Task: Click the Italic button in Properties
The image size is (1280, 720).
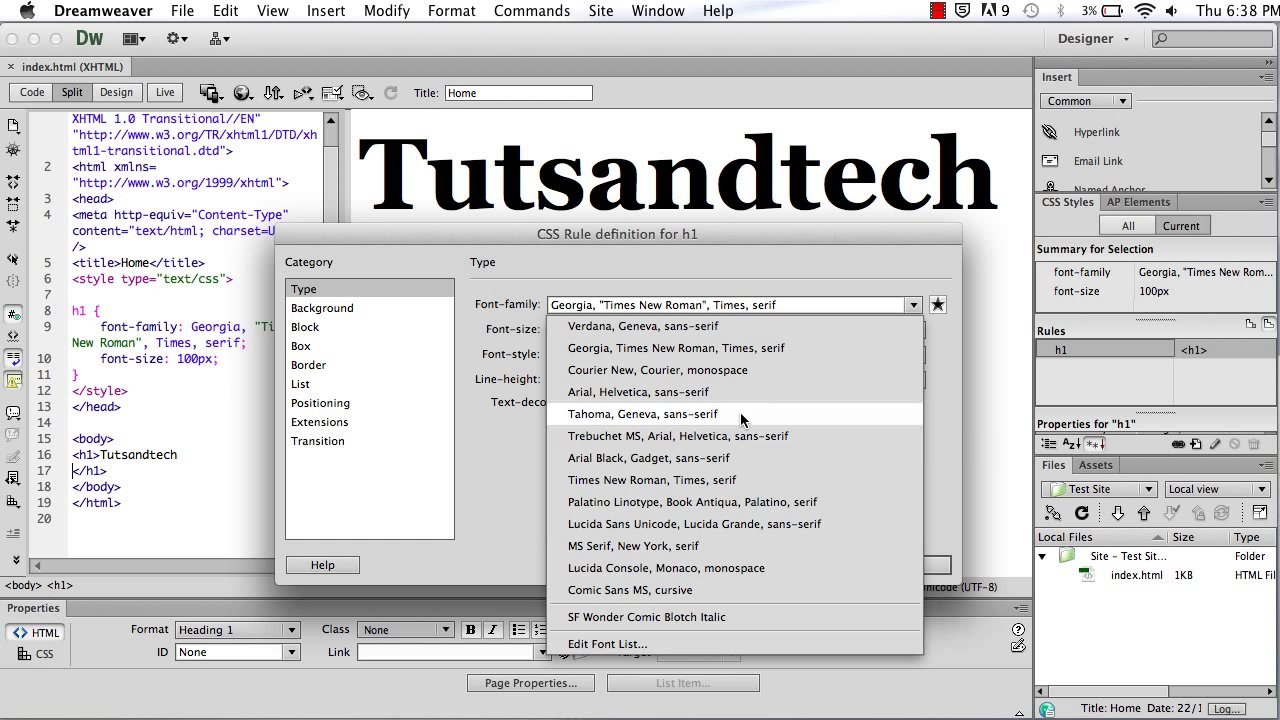Action: [x=492, y=630]
